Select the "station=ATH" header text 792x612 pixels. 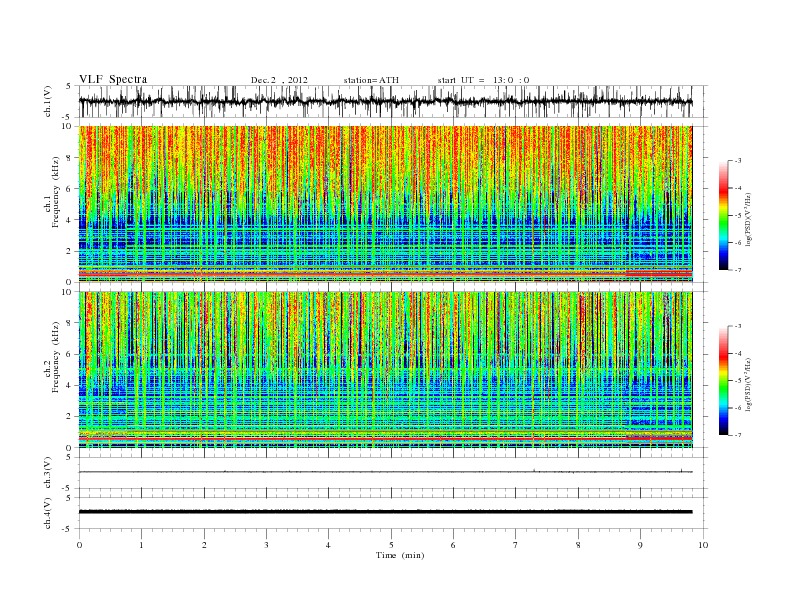pos(371,80)
